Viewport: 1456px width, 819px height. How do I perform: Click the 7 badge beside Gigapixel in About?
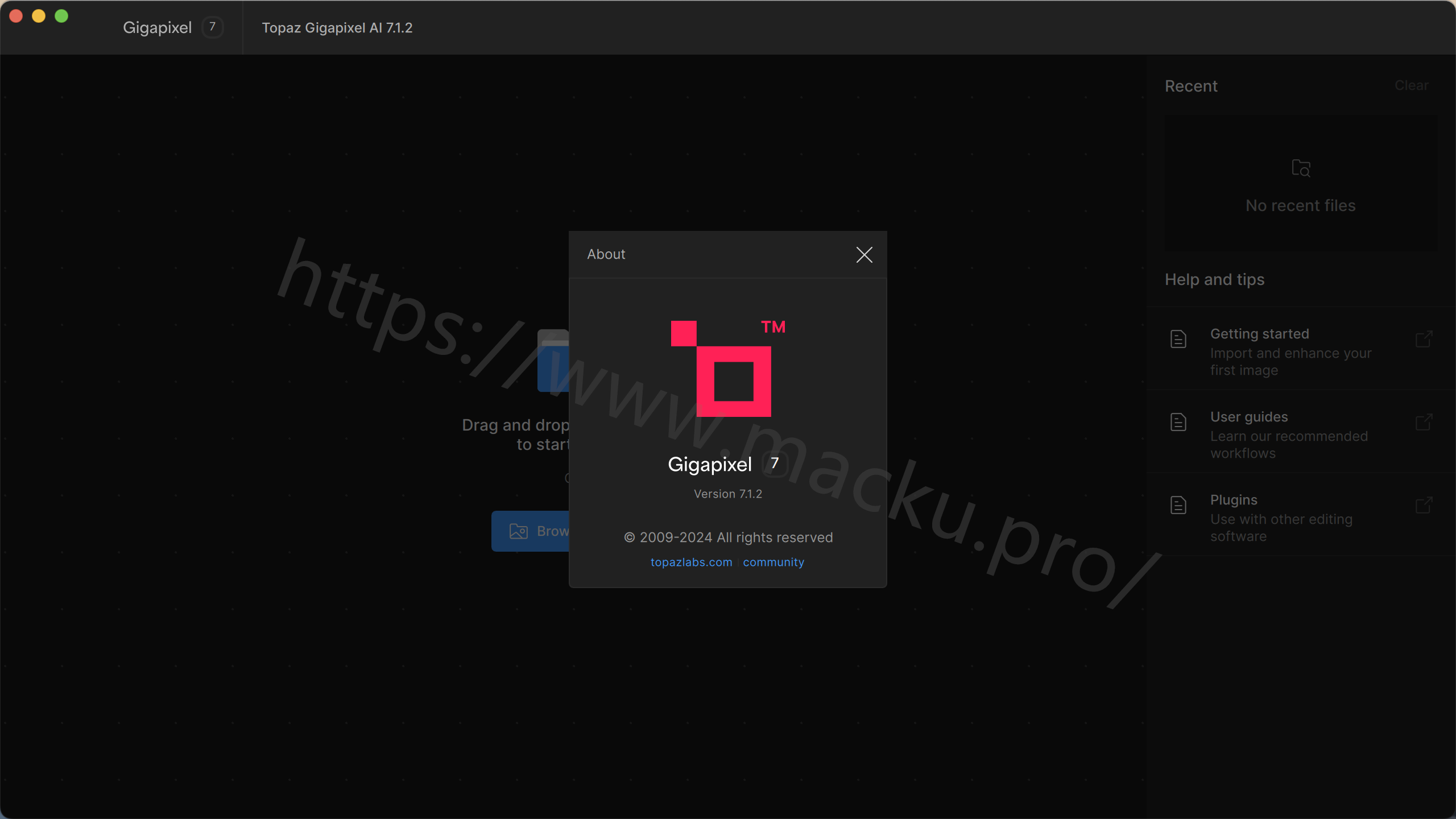pos(774,464)
